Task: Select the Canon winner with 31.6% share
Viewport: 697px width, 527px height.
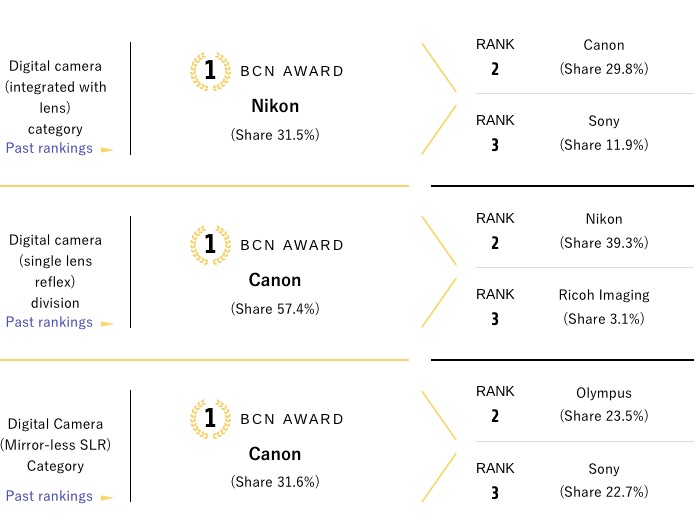Action: 275,454
